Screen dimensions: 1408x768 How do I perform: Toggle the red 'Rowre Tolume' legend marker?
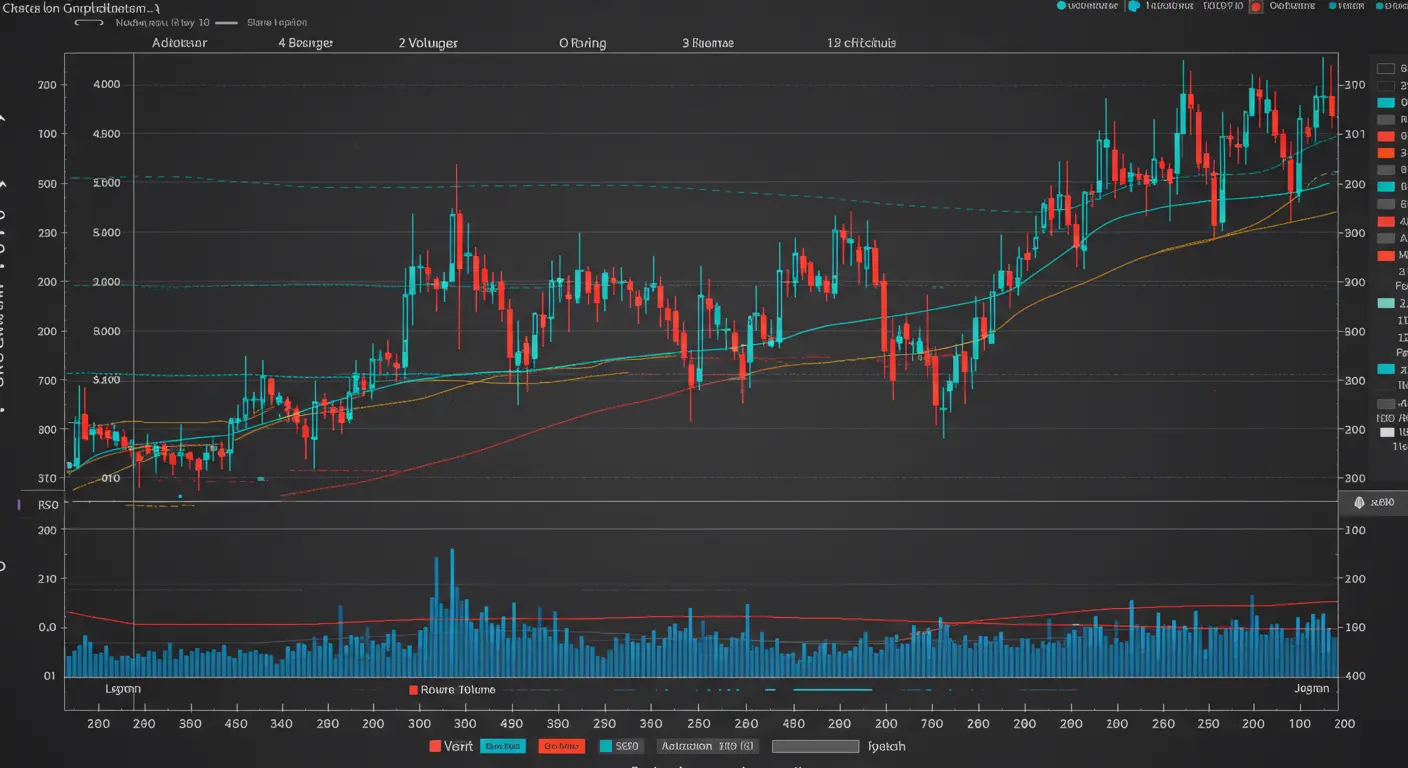412,689
